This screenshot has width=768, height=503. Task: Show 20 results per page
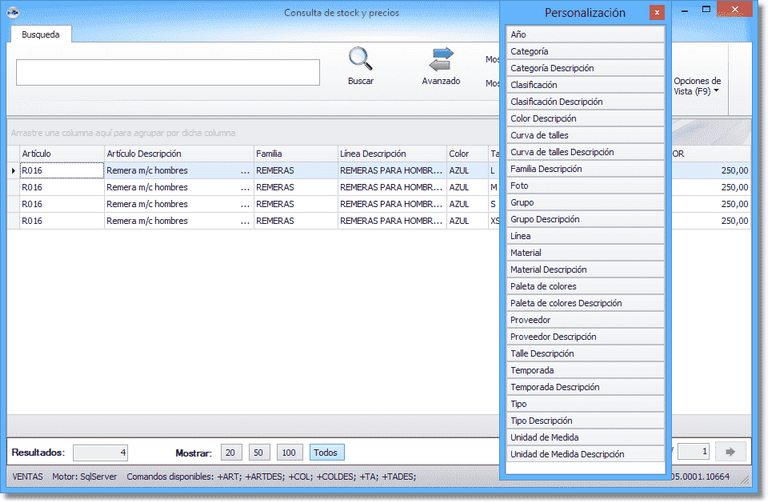(x=231, y=452)
